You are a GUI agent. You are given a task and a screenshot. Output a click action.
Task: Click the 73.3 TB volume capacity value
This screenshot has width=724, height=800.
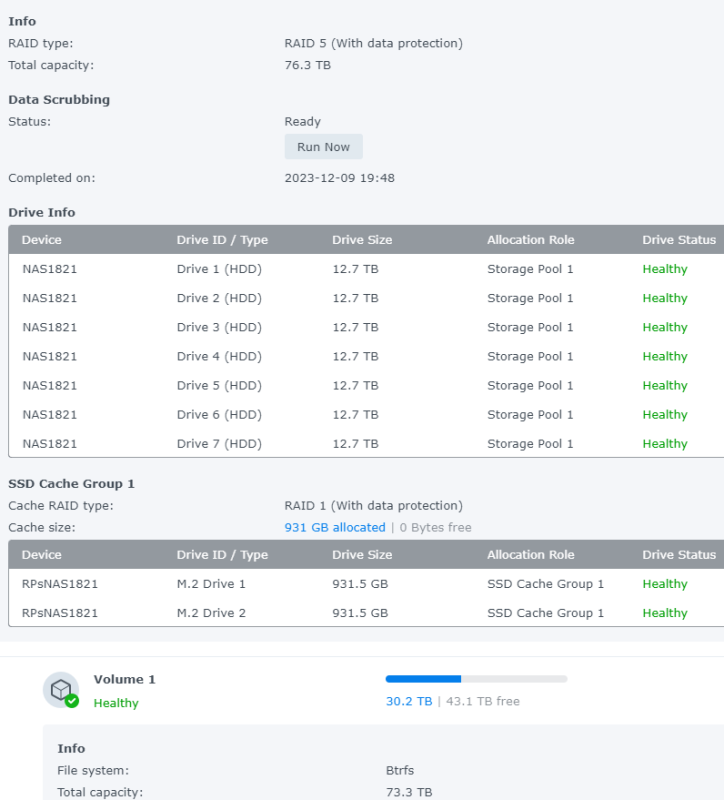pos(409,792)
